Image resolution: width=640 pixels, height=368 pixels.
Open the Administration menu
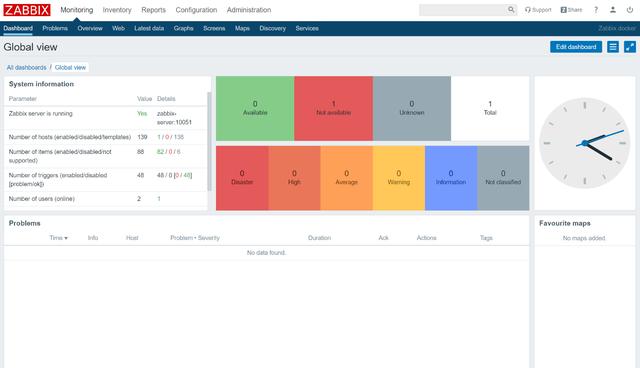[249, 10]
